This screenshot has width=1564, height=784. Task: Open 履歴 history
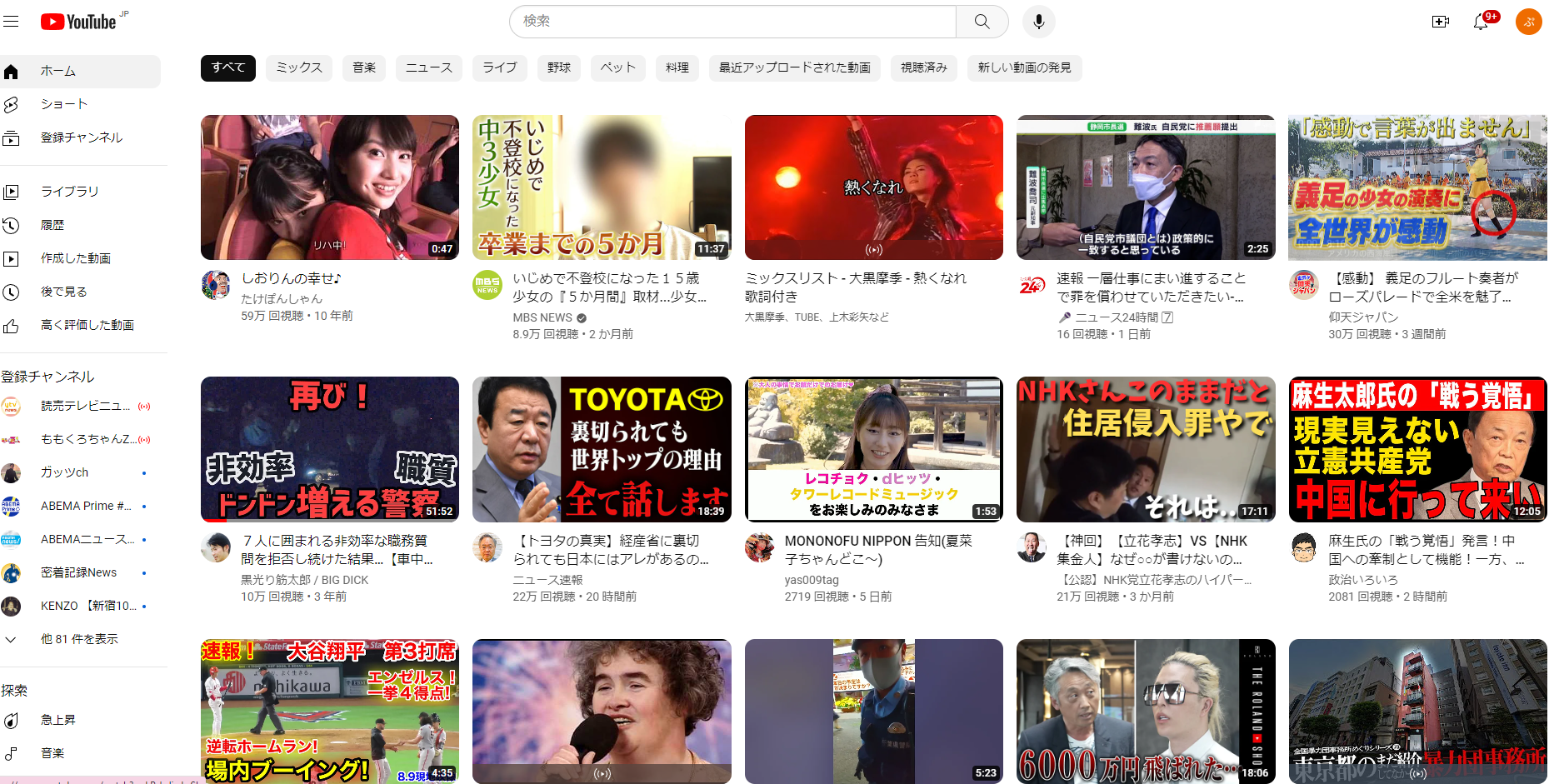click(80, 225)
